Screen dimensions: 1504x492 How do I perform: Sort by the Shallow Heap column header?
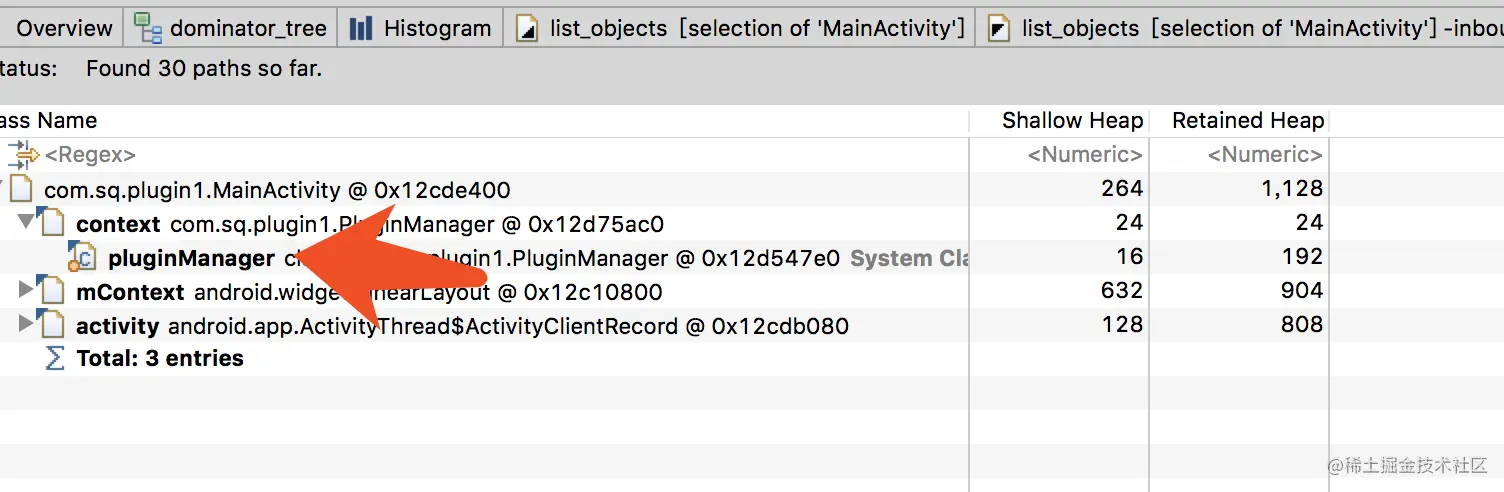point(1071,121)
